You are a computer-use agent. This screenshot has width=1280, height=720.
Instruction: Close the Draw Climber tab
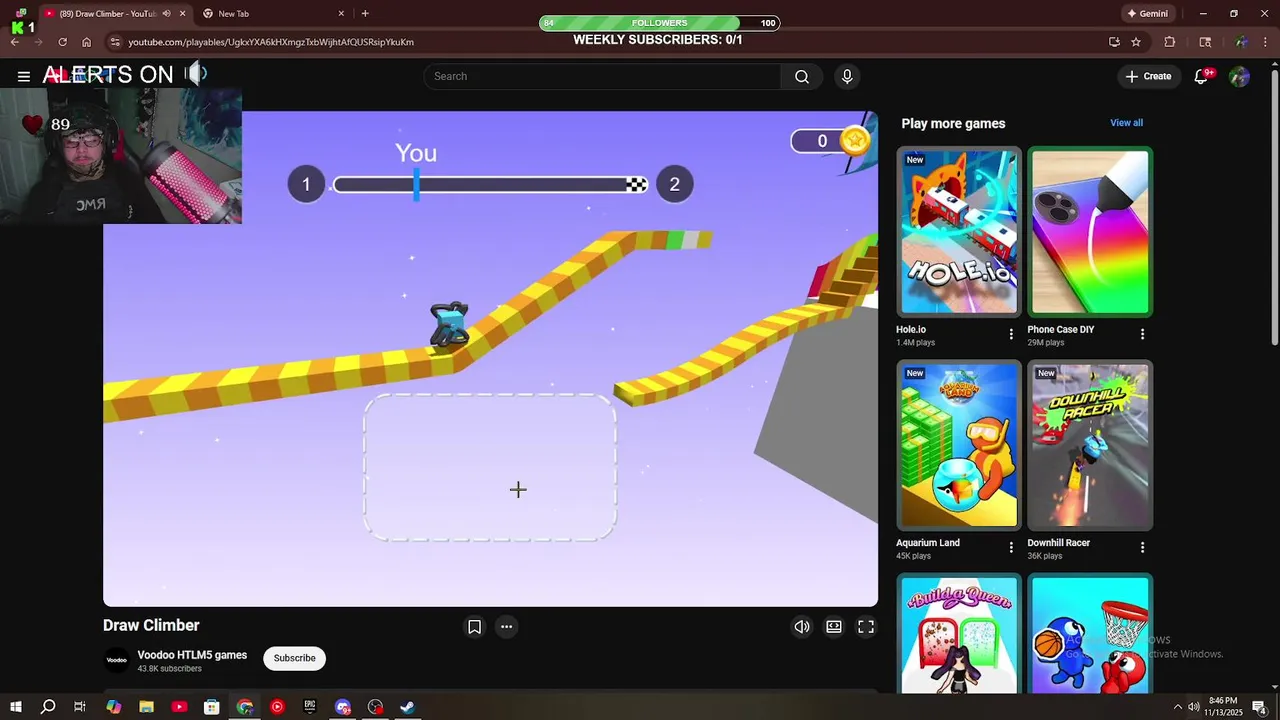coord(182,14)
